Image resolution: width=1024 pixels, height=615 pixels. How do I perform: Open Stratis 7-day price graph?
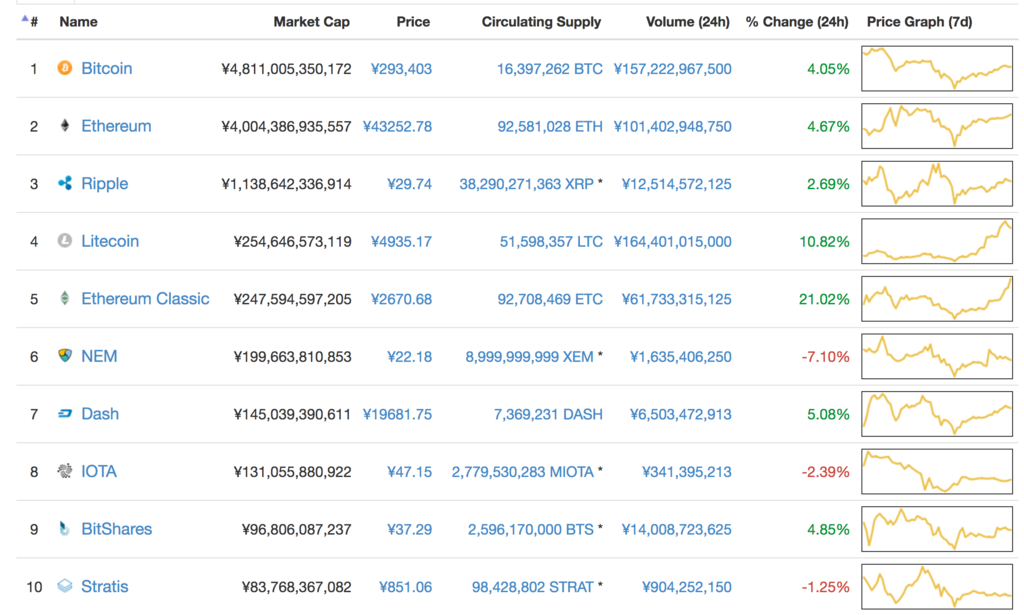tap(937, 586)
